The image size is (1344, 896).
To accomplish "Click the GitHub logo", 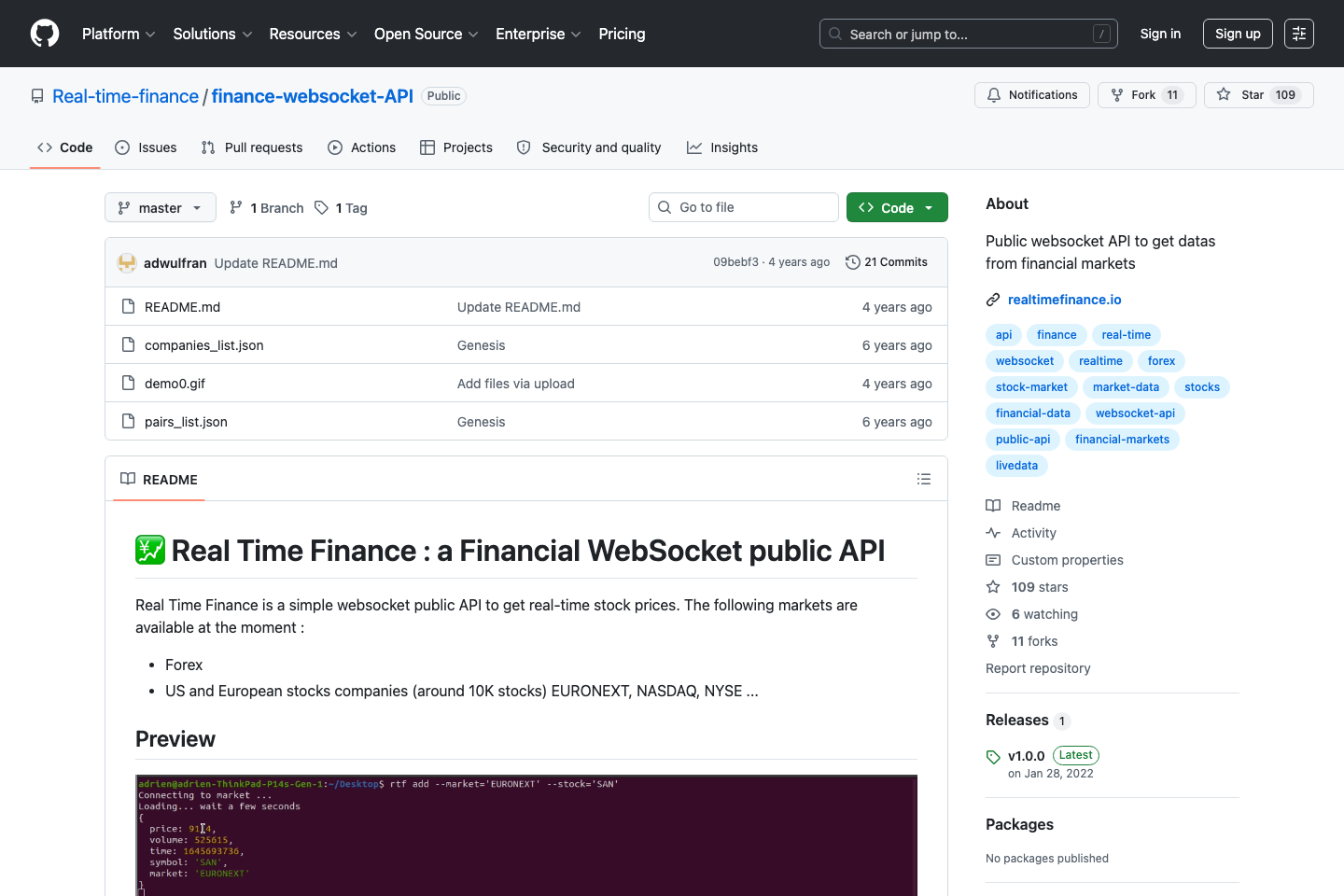I will coord(44,34).
